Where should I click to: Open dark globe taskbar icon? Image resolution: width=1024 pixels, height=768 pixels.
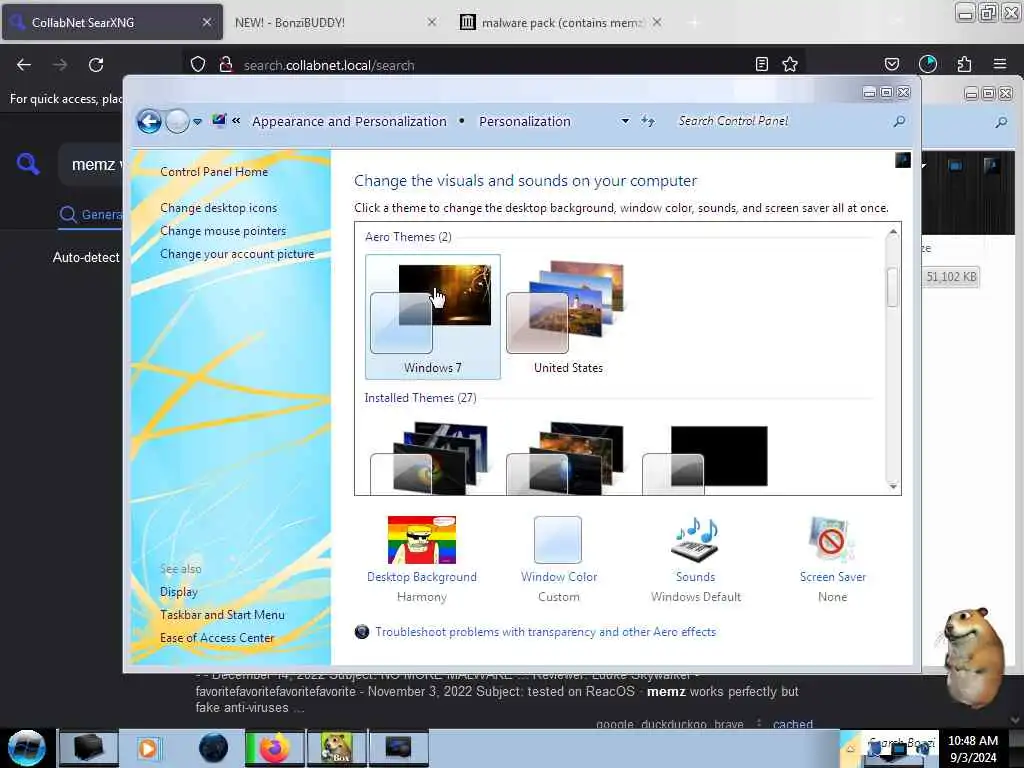click(213, 748)
